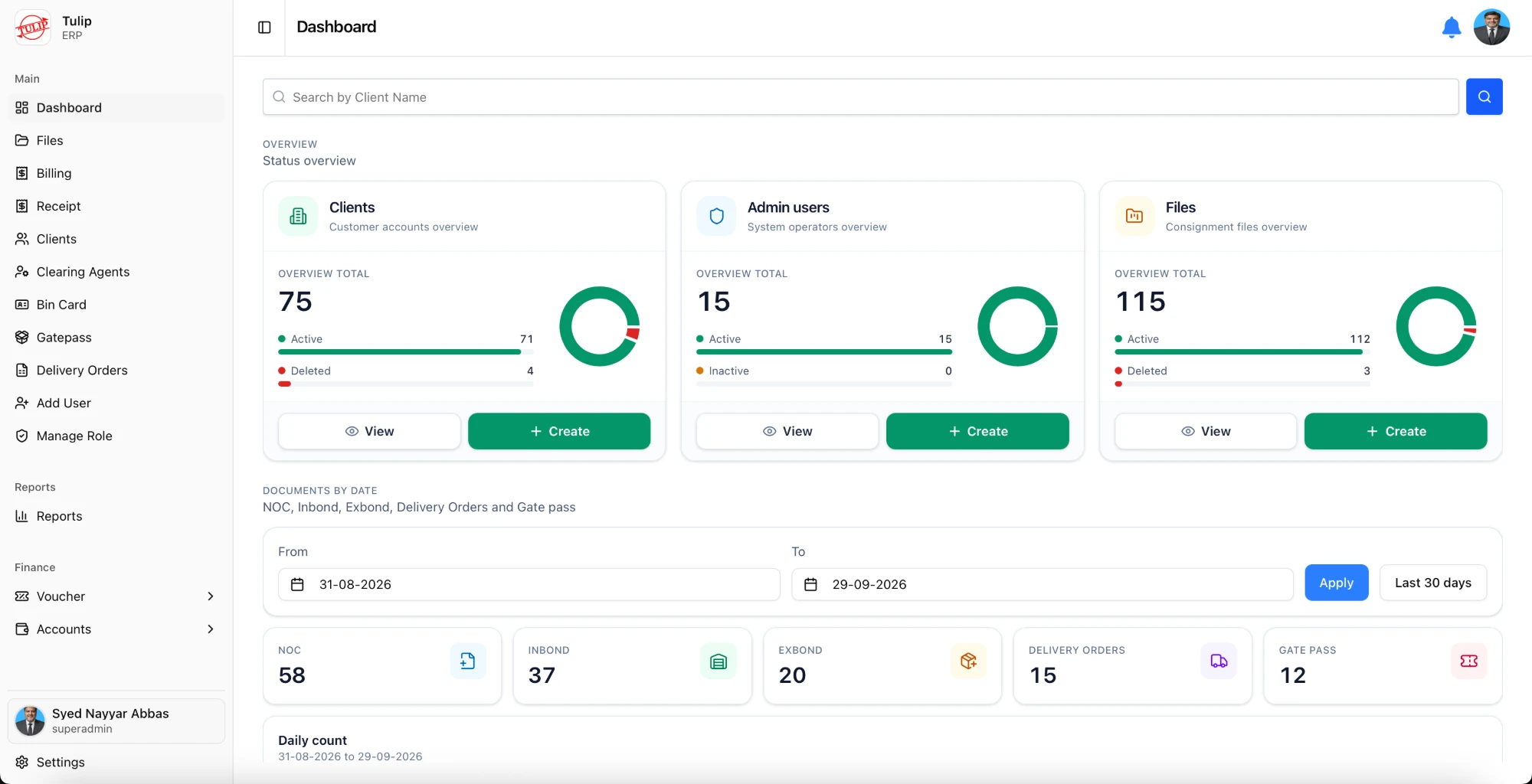Image resolution: width=1532 pixels, height=784 pixels.
Task: Select the Last 30 days preset
Action: 1432,583
